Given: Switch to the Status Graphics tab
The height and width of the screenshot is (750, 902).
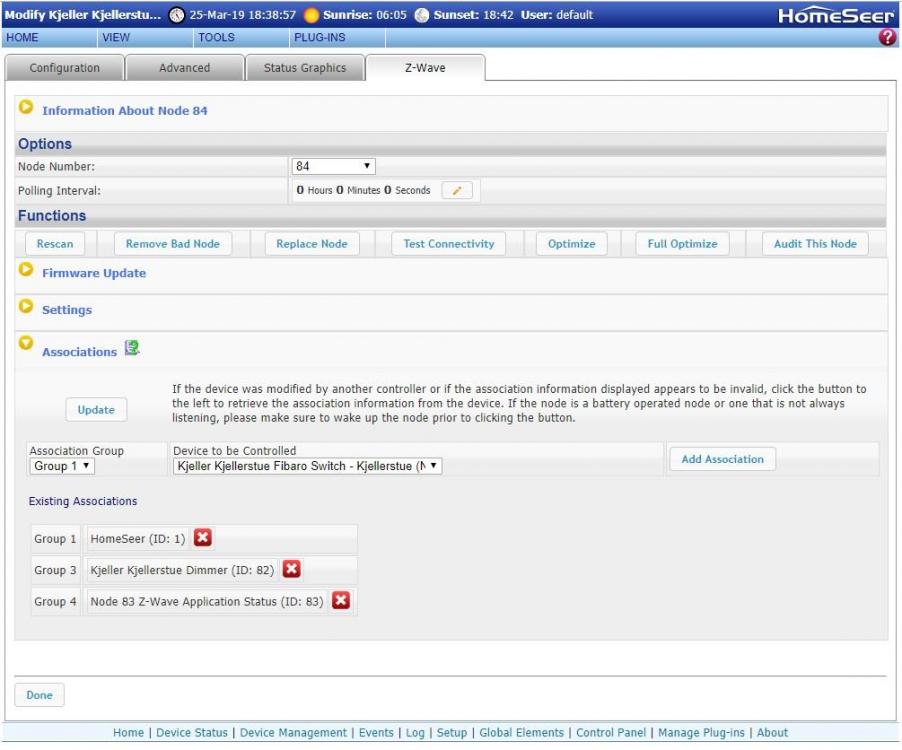Looking at the screenshot, I should point(304,68).
